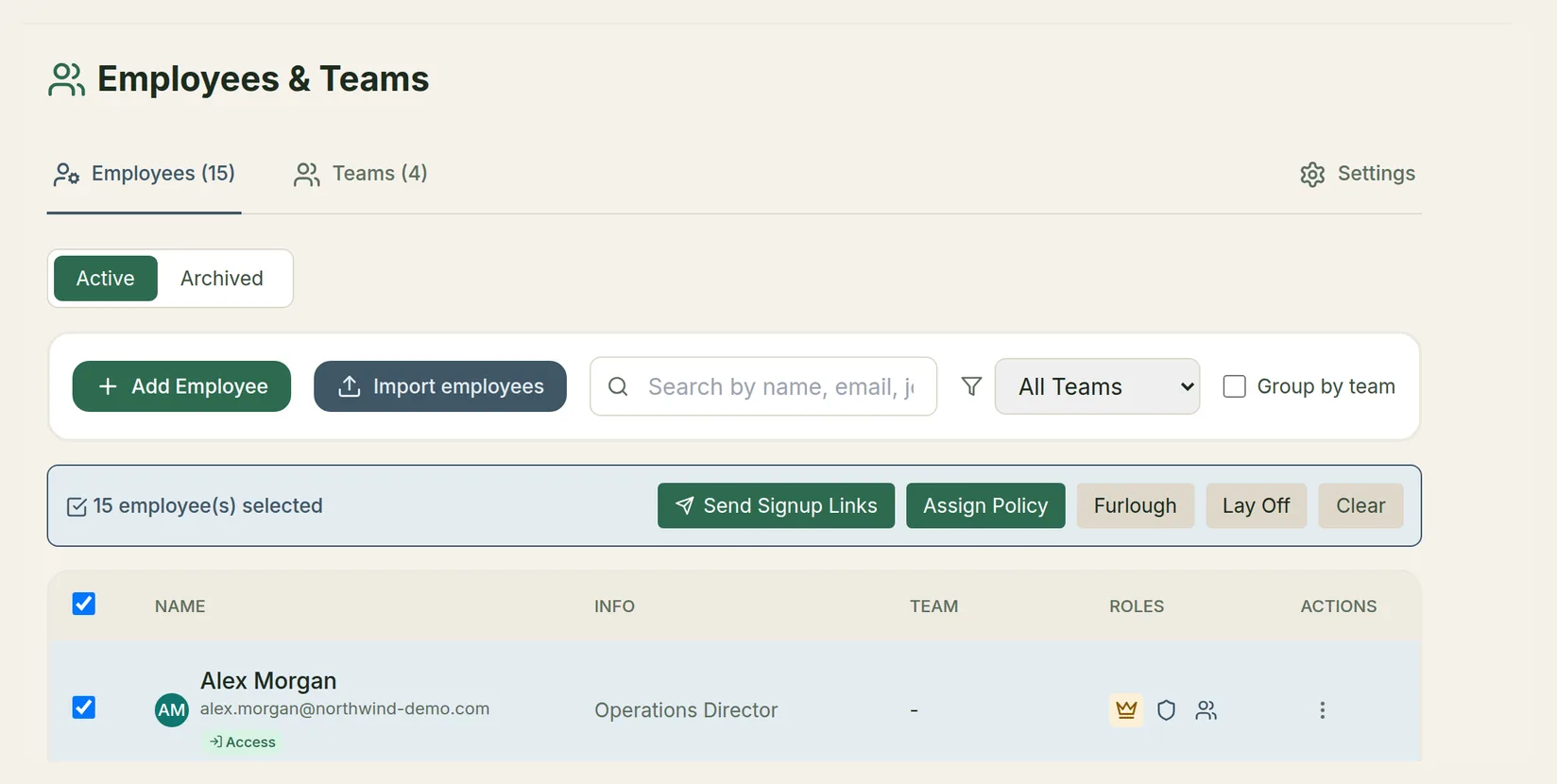Switch to the Archived employees view

222,279
